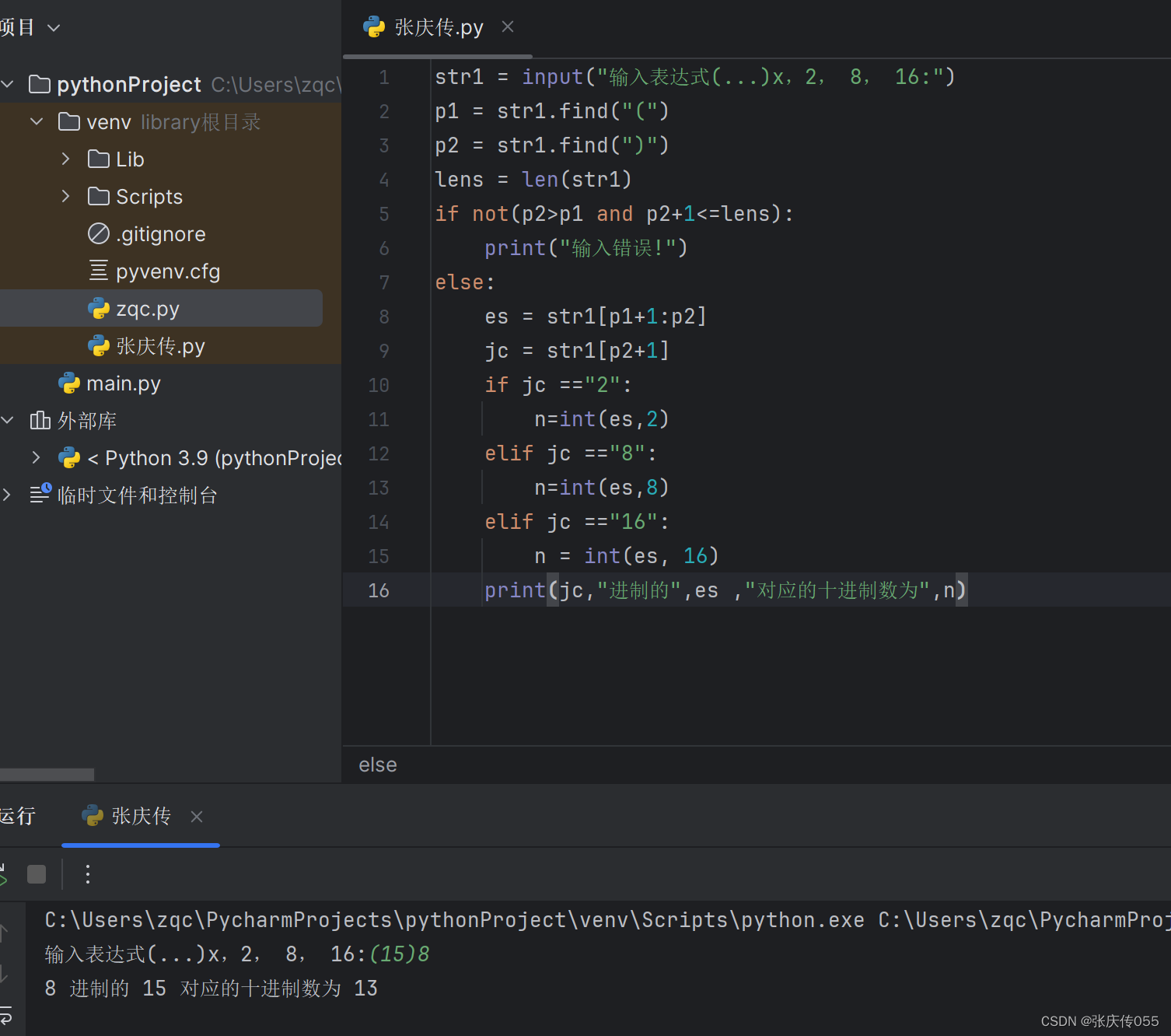Collapse the pythonProject root node
1171x1036 pixels.
tap(8, 84)
